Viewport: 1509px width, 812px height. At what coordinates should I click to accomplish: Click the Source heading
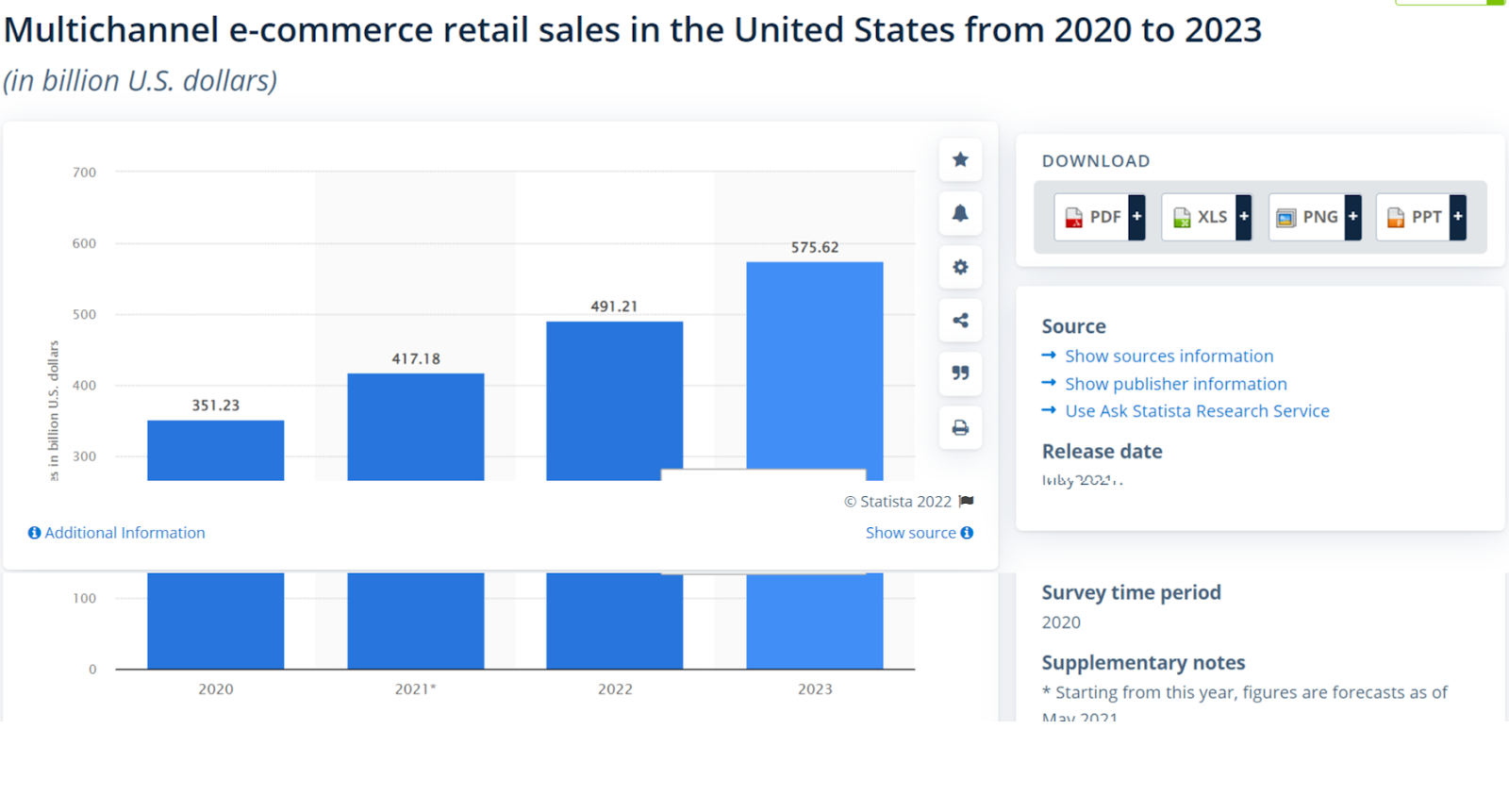[x=1073, y=326]
